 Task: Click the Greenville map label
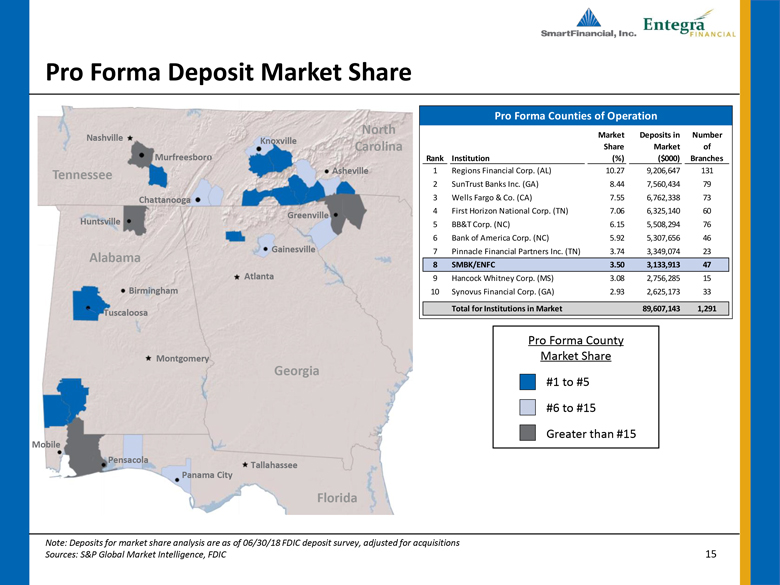point(308,215)
